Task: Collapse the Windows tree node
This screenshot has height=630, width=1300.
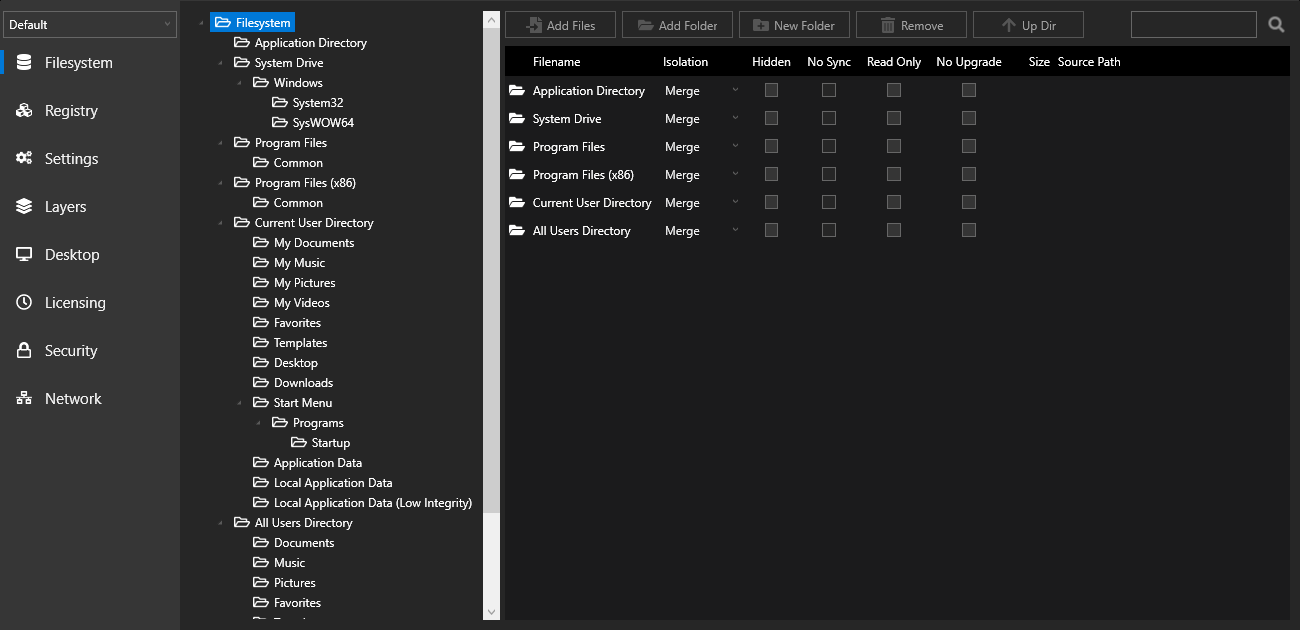Action: pyautogui.click(x=239, y=83)
